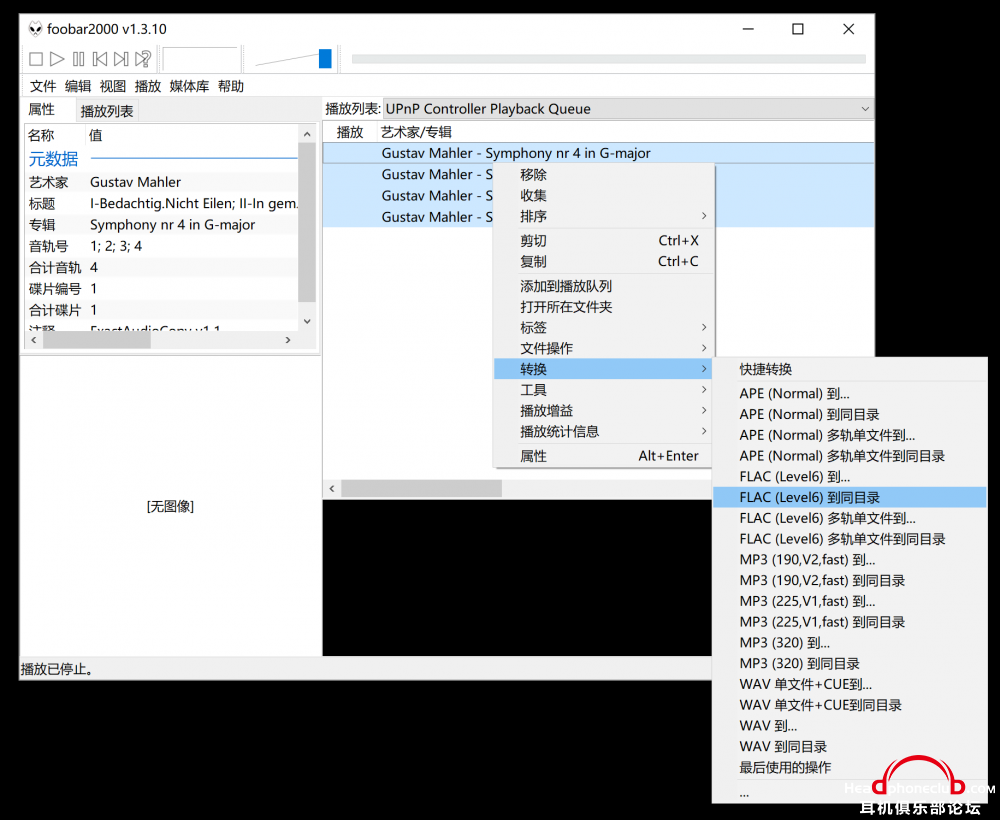Click the properties panel scroll down arrow
Image resolution: width=1000 pixels, height=820 pixels.
pyautogui.click(x=307, y=321)
